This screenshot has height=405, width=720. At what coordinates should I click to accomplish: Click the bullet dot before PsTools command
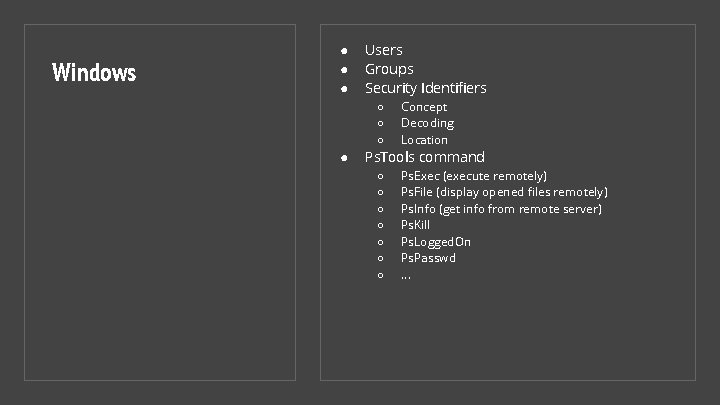(x=342, y=158)
